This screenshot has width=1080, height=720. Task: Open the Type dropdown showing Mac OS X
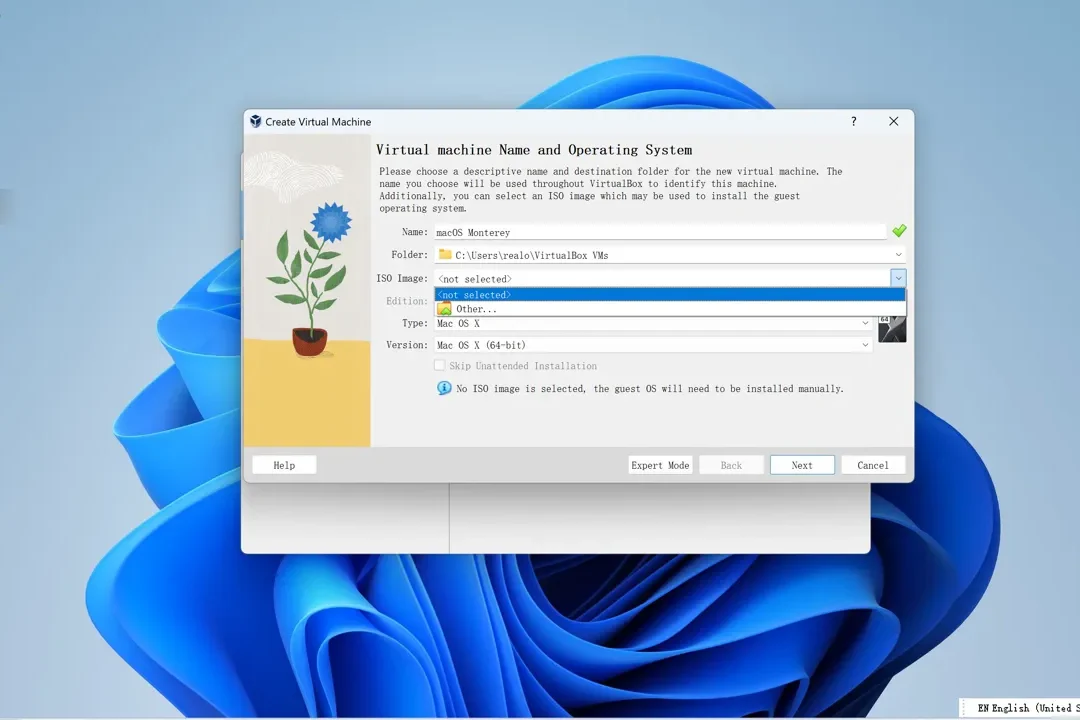click(x=864, y=322)
